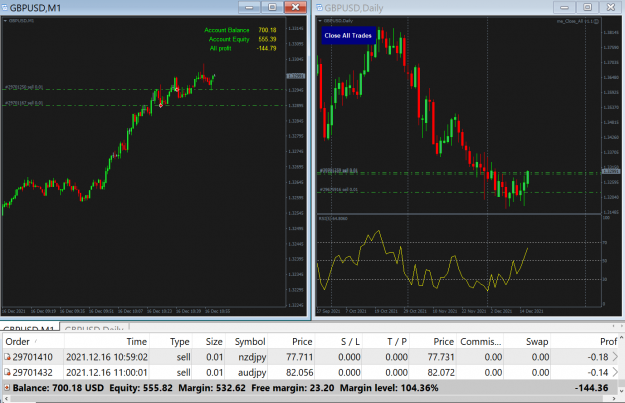Click the terminal scrollbar down arrow
This screenshot has width=625, height=403.
[621, 390]
